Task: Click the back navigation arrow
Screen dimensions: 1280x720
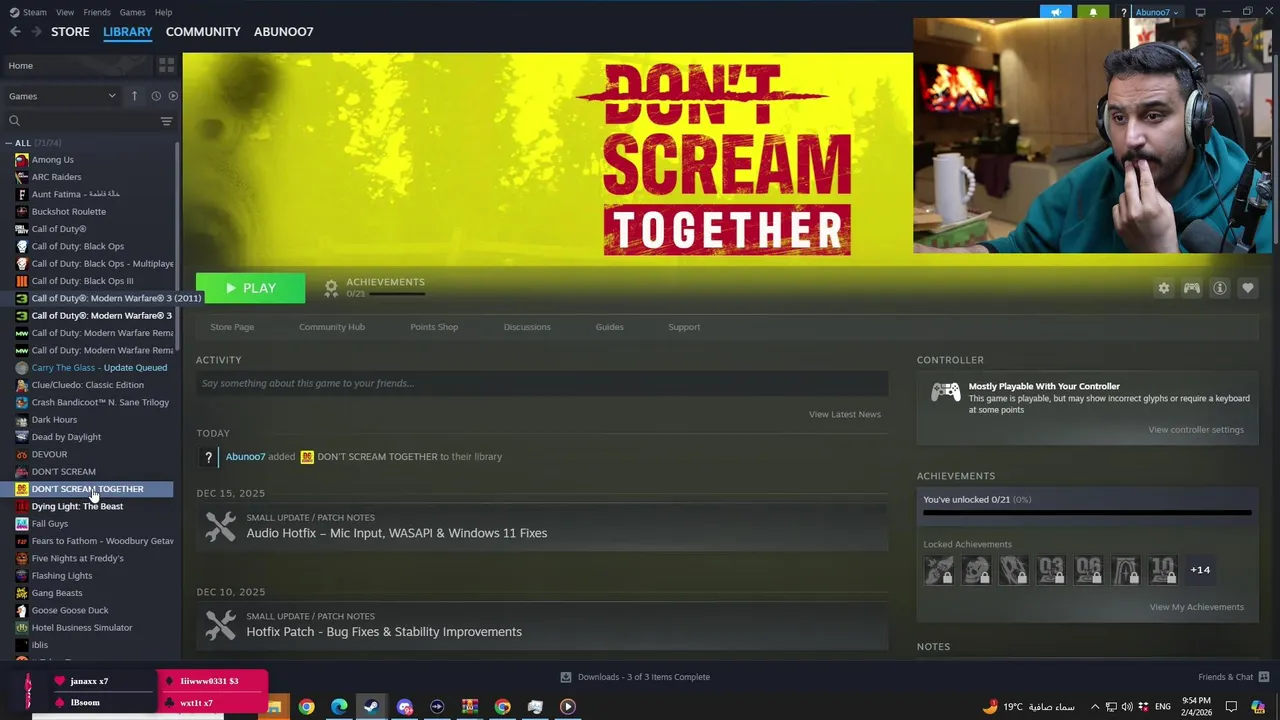Action: point(15,32)
